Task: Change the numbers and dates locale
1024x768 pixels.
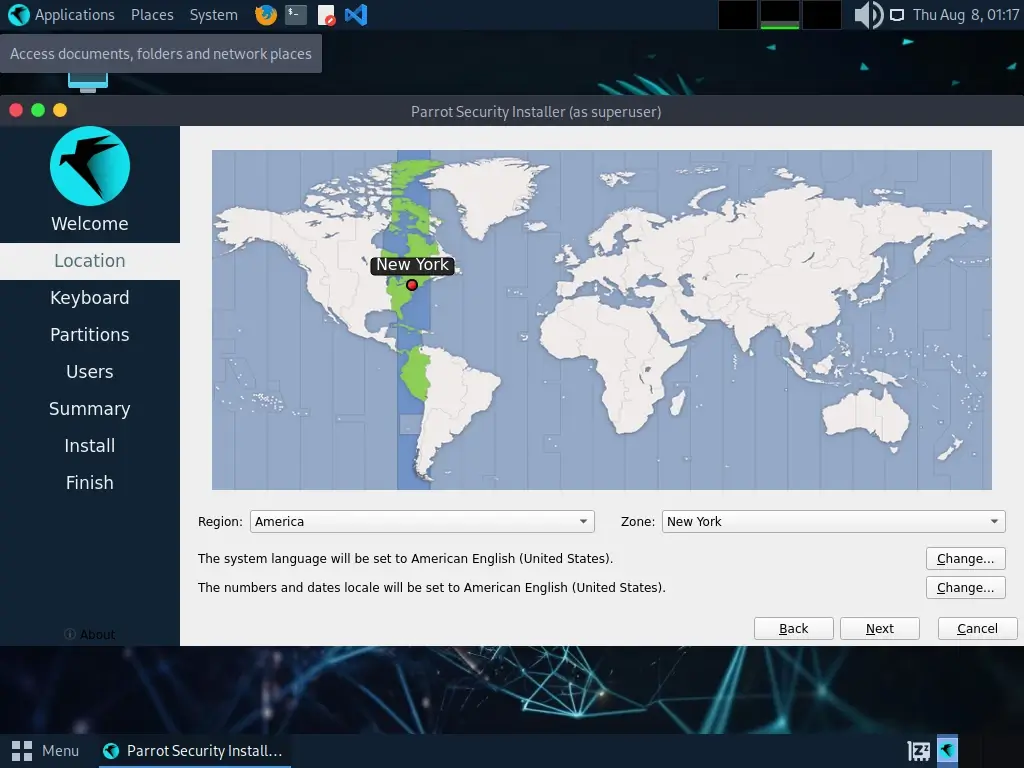Action: click(x=965, y=588)
